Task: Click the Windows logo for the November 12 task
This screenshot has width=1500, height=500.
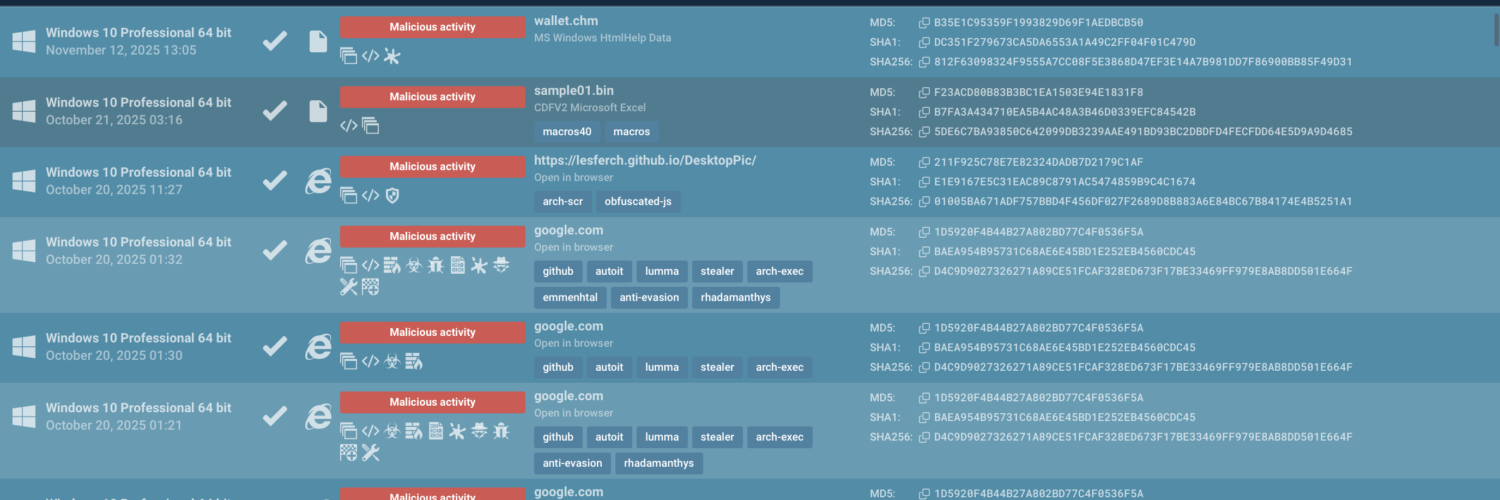Action: tap(24, 41)
